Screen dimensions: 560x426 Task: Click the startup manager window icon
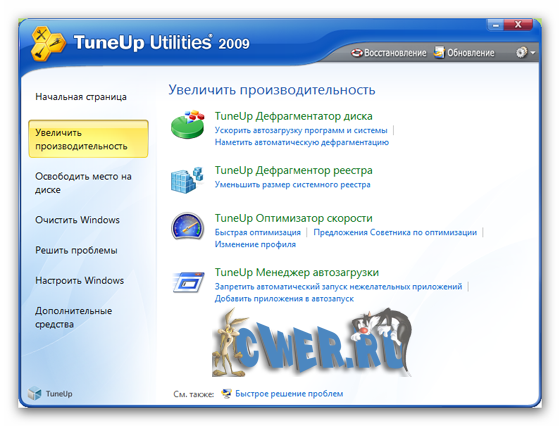click(188, 282)
